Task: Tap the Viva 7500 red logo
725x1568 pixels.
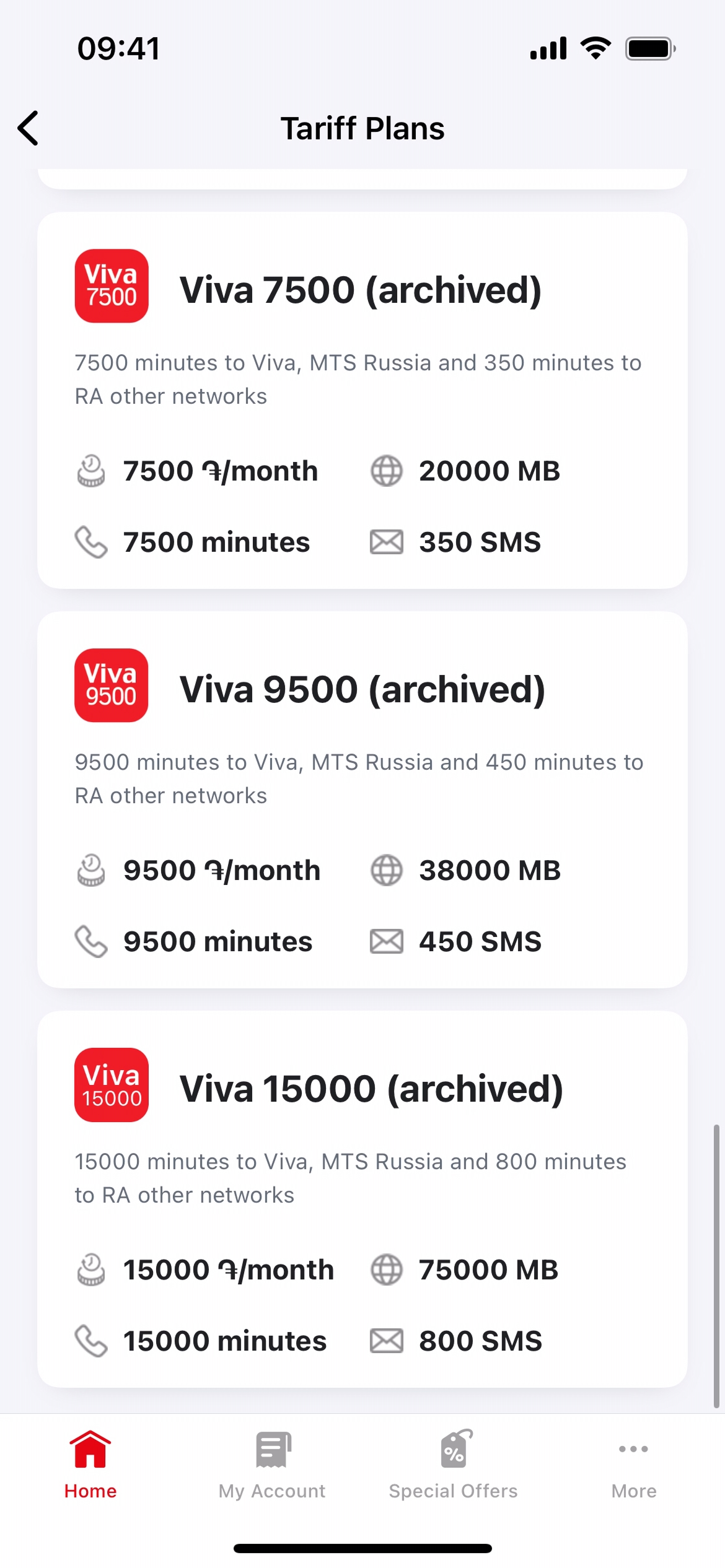Action: [112, 286]
